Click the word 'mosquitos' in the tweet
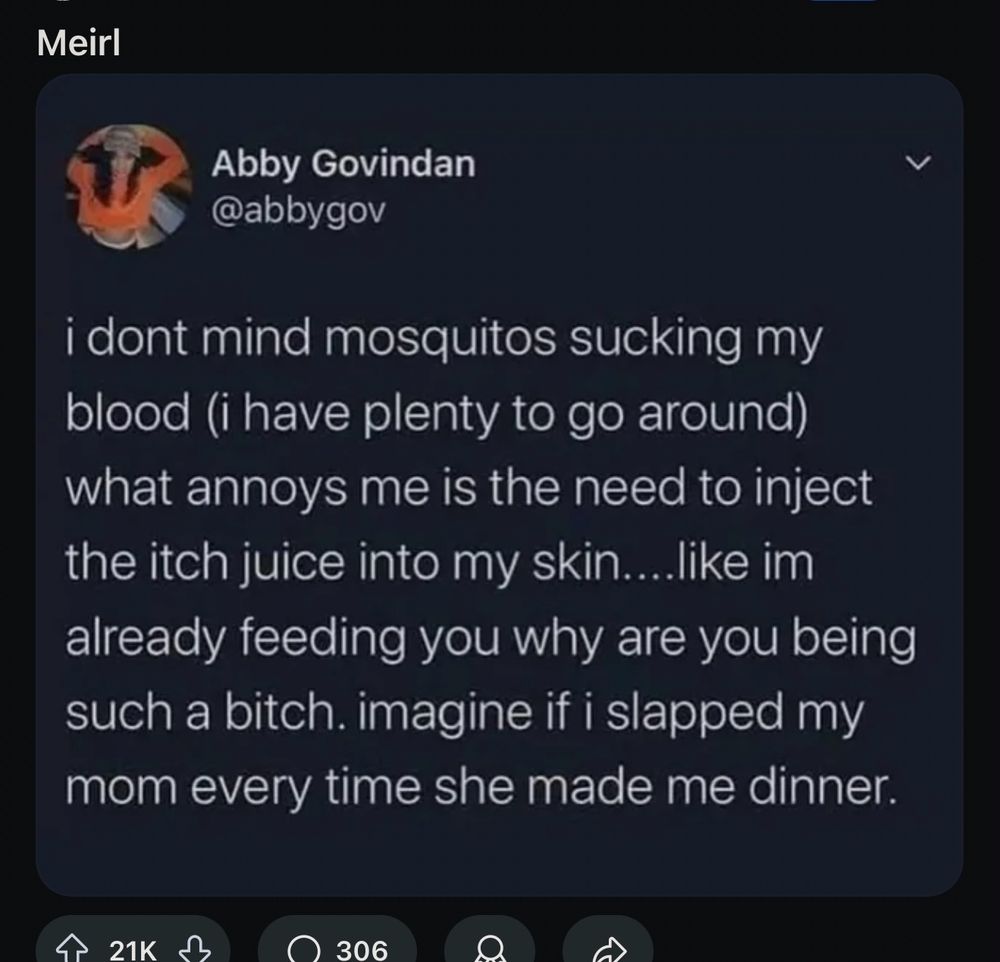The image size is (1000, 962). (x=441, y=338)
